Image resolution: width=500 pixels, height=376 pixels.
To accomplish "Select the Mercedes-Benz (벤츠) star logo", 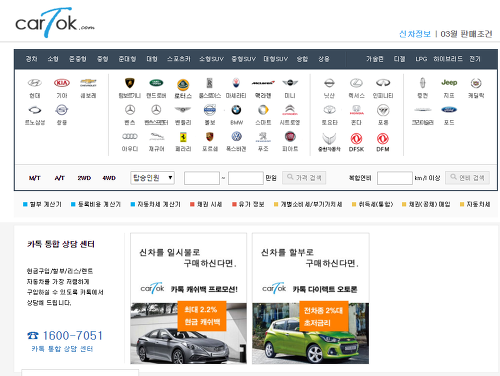I will pyautogui.click(x=130, y=110).
